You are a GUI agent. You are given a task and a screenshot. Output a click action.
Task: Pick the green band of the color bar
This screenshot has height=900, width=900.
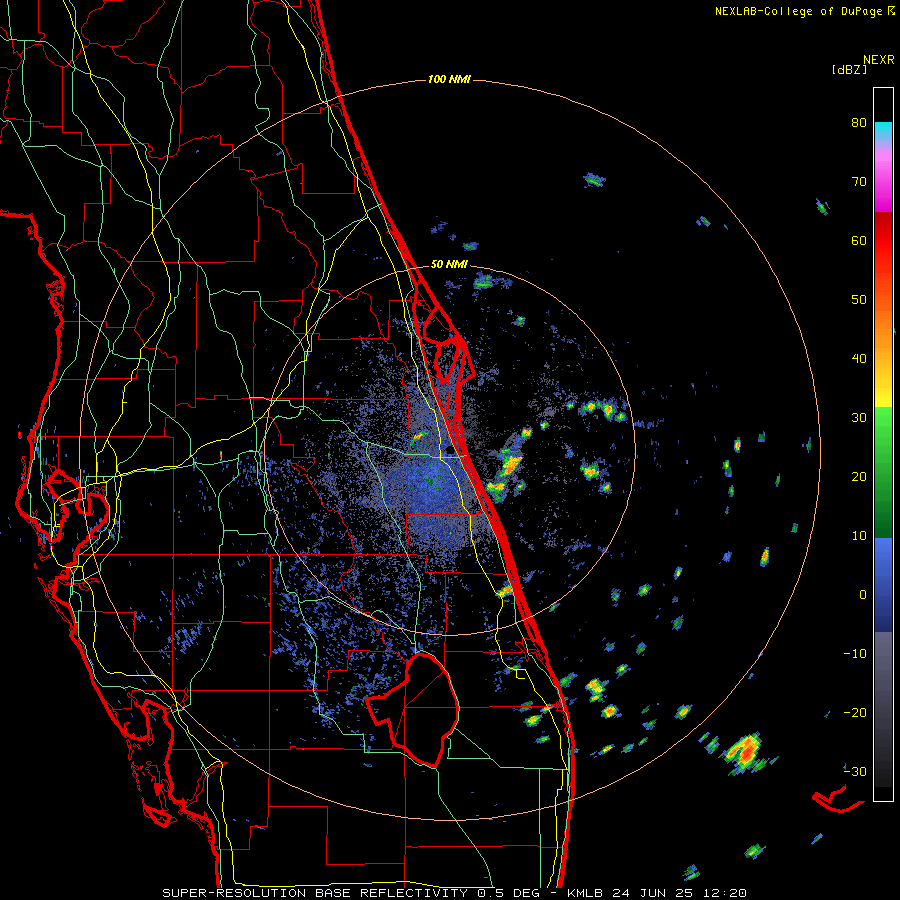pyautogui.click(x=883, y=472)
